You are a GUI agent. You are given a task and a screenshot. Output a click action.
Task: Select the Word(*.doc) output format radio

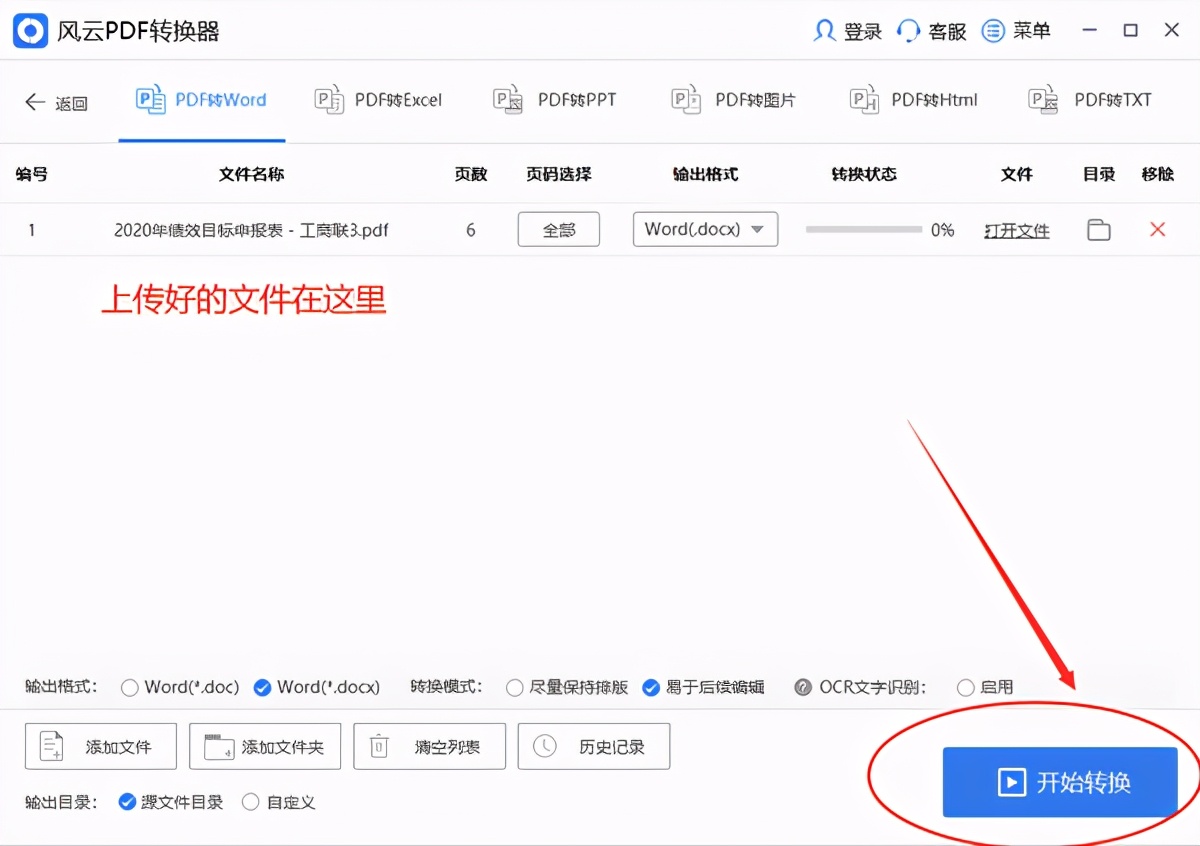130,687
